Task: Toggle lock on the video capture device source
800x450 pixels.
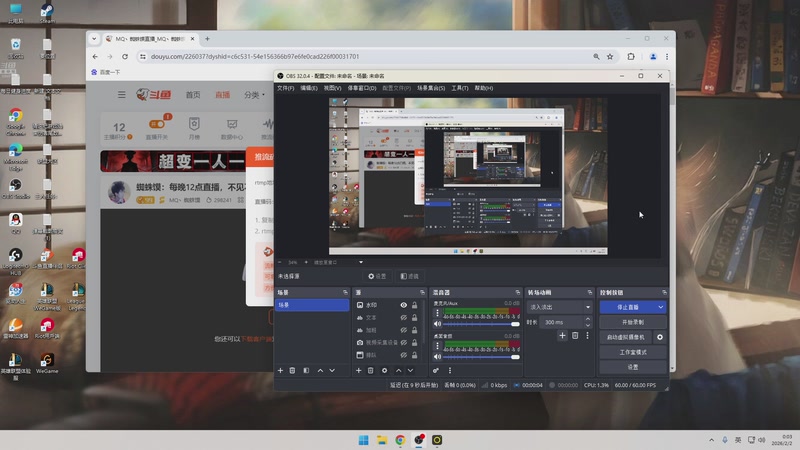Action: 414,342
